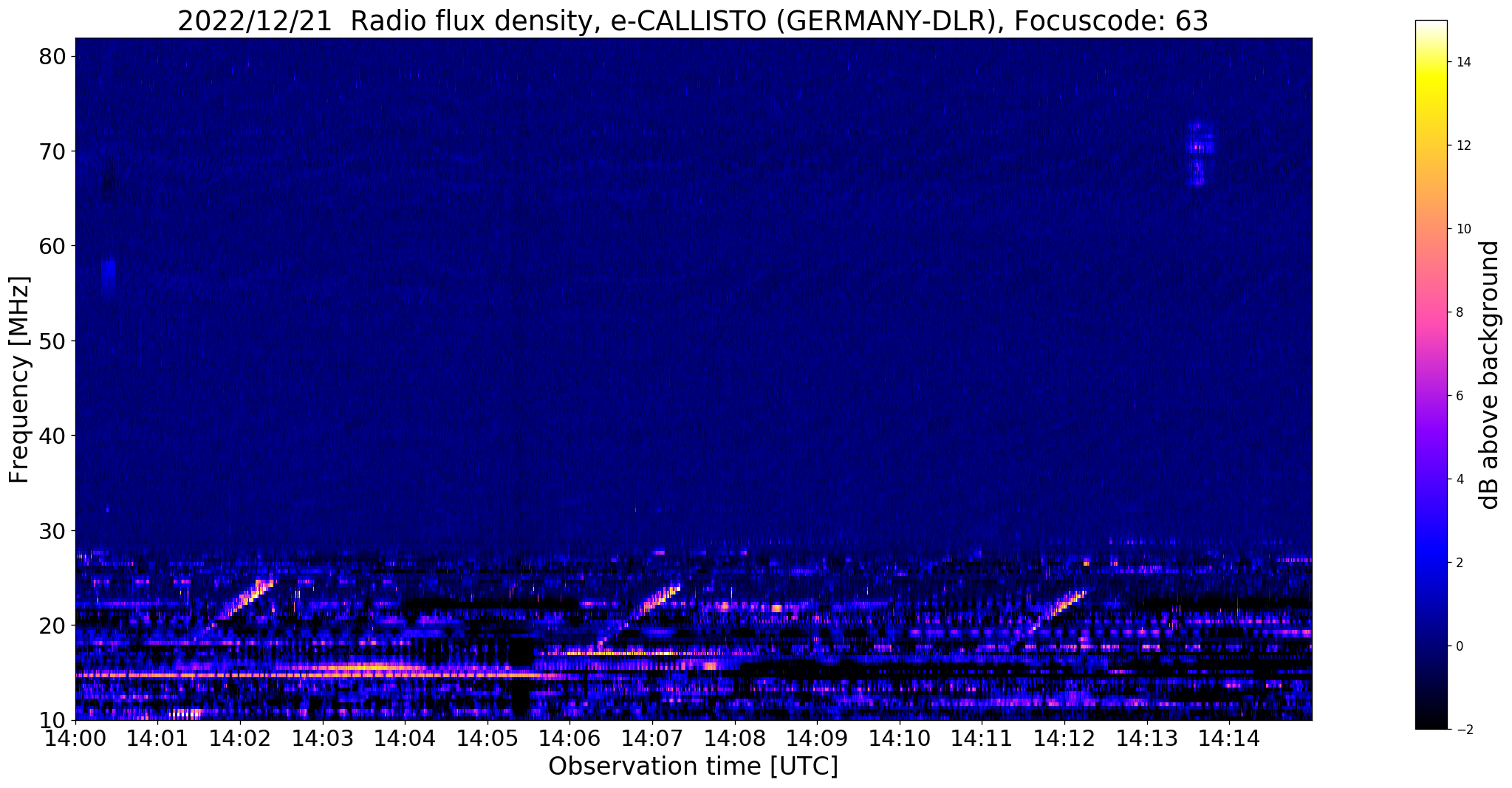Viewport: 1512px width, 788px height.
Task: Select the 14:00 time tick label
Action: (76, 739)
